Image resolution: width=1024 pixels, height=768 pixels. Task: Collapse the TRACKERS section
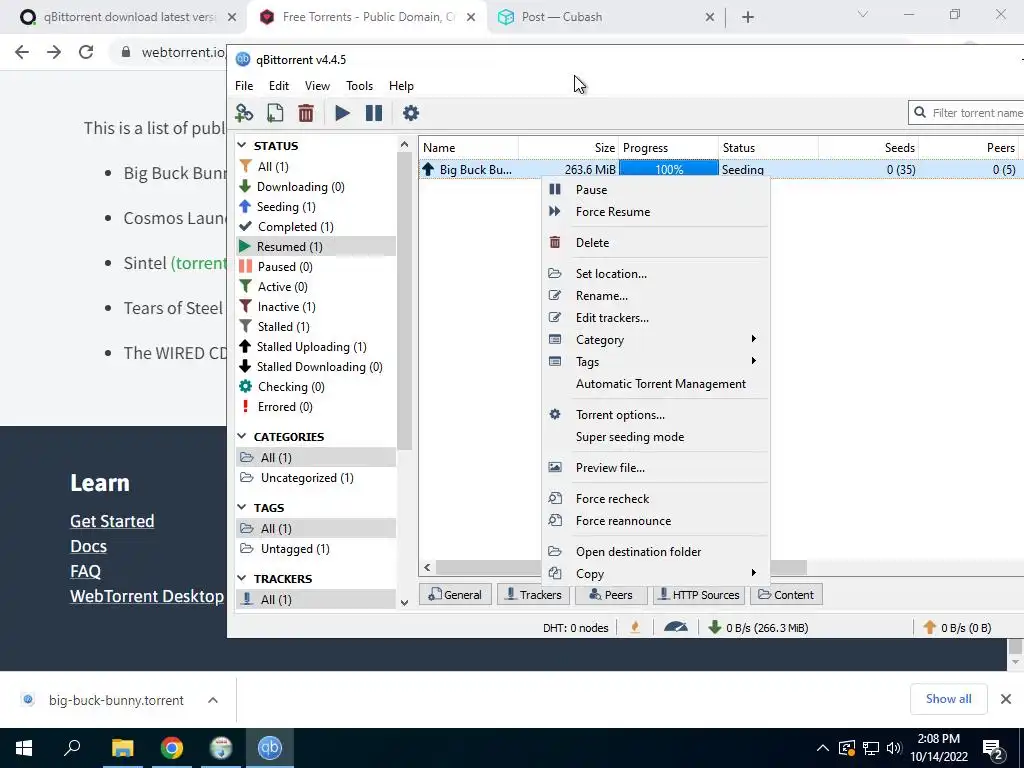(x=242, y=578)
